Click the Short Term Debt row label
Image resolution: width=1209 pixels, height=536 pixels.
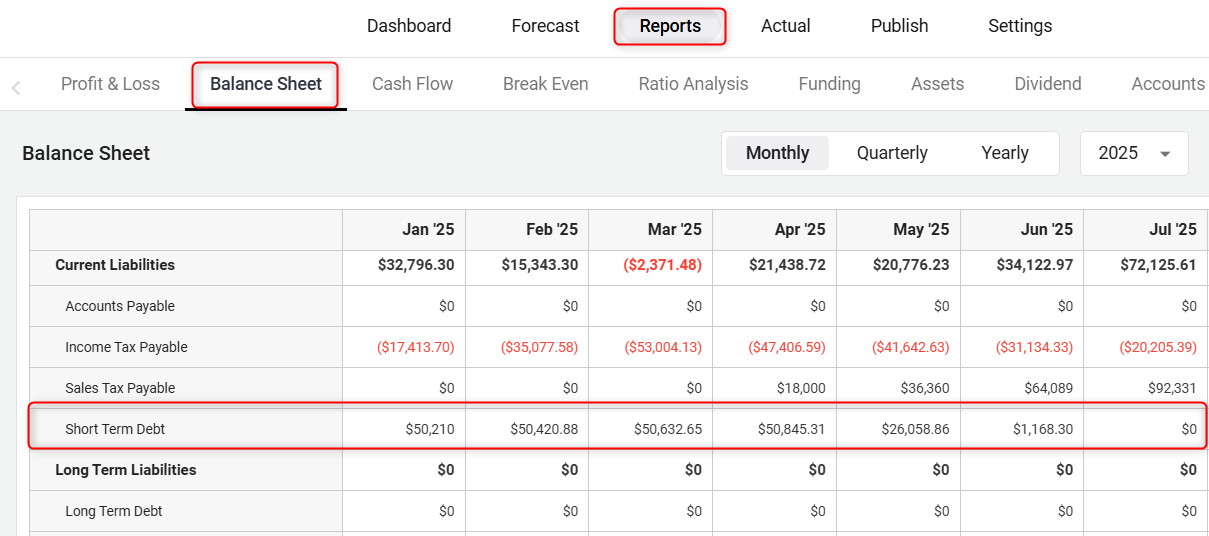click(x=115, y=429)
